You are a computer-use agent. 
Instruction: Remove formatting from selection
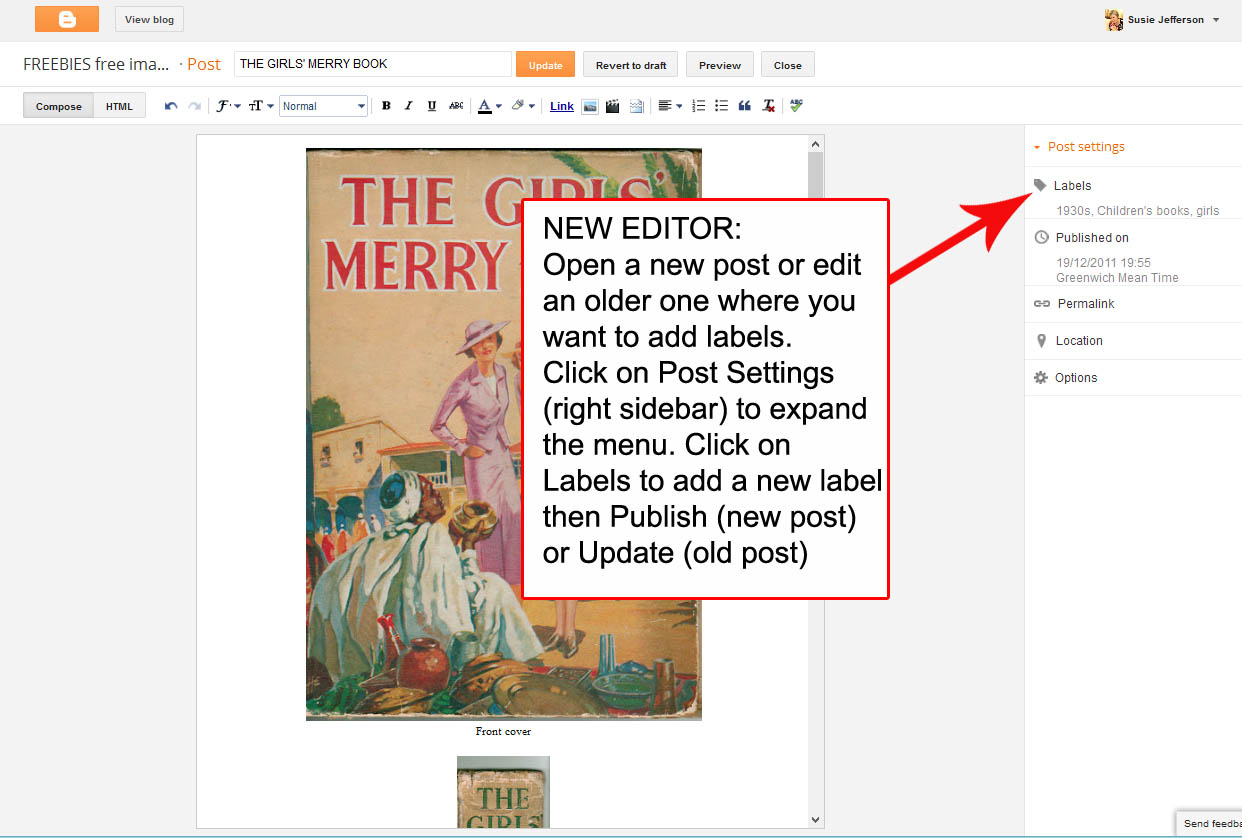click(x=768, y=106)
